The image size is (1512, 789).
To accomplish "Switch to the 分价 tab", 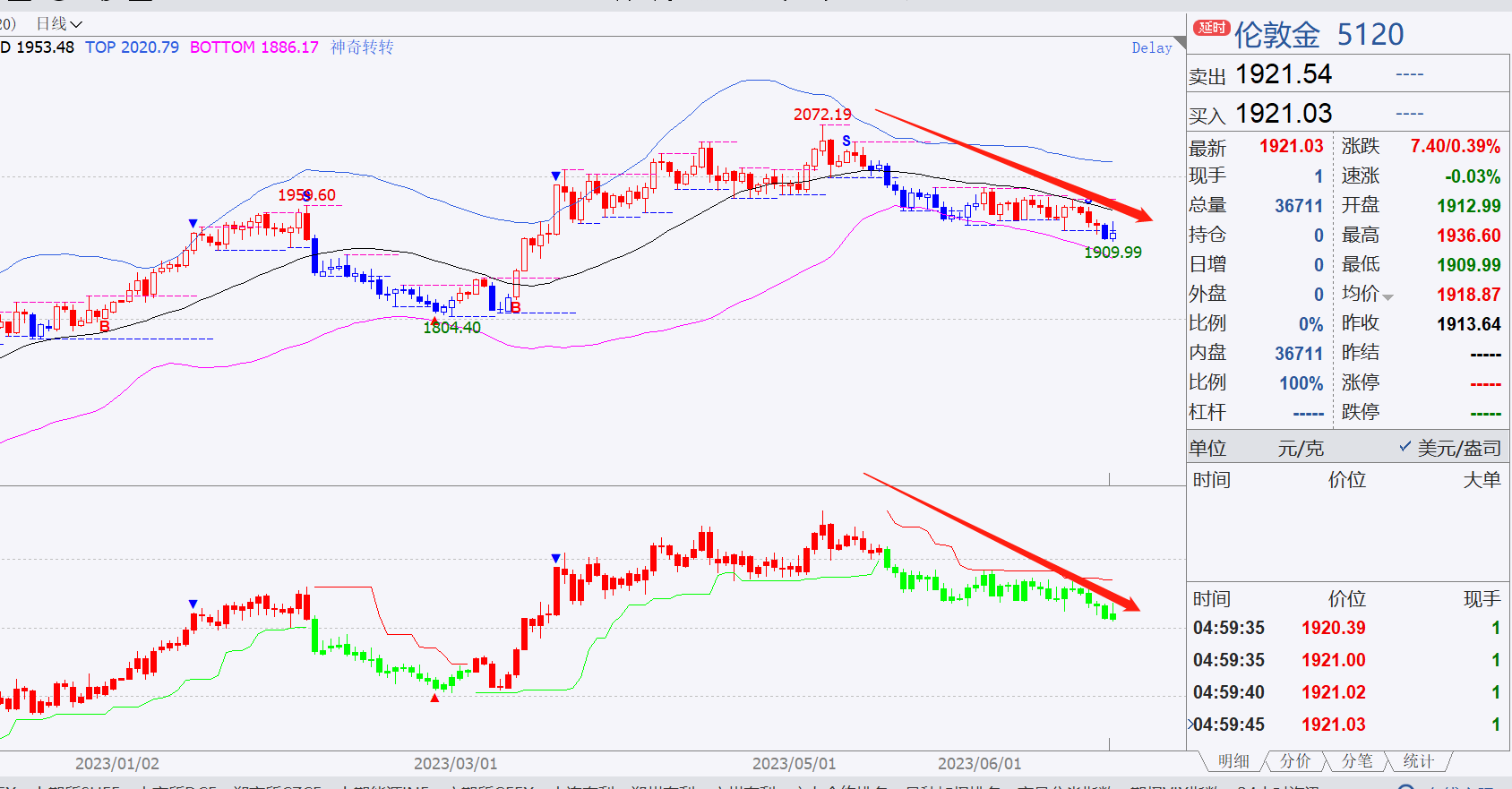I will click(1295, 761).
